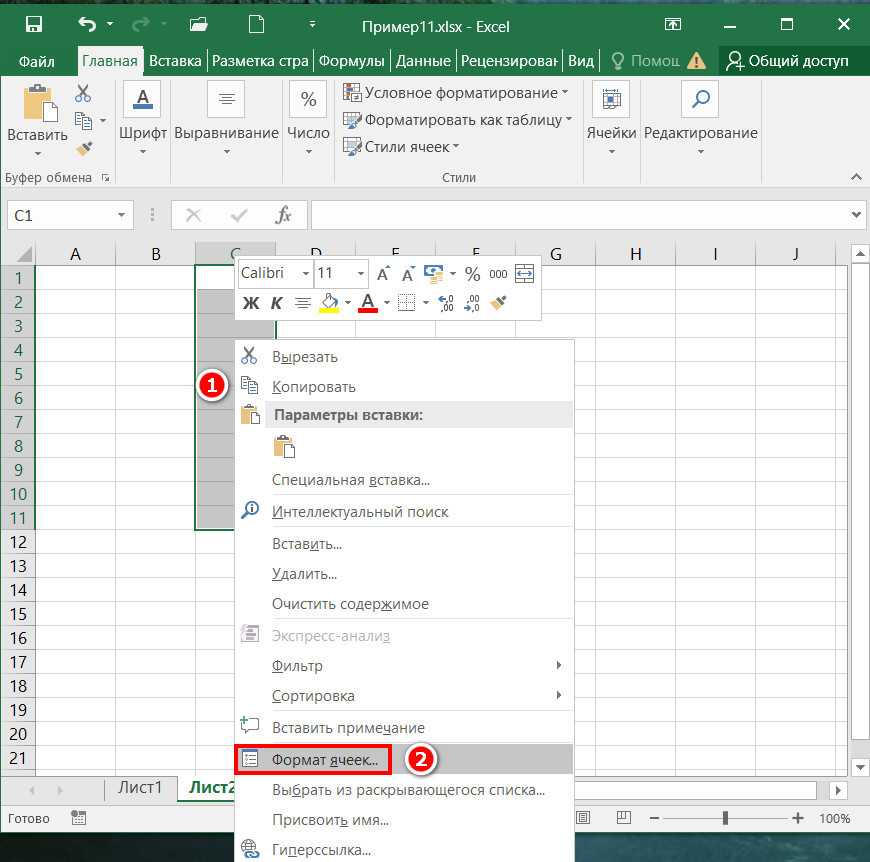Click the percent style icon in mini toolbar
Image resolution: width=870 pixels, height=862 pixels.
472,274
